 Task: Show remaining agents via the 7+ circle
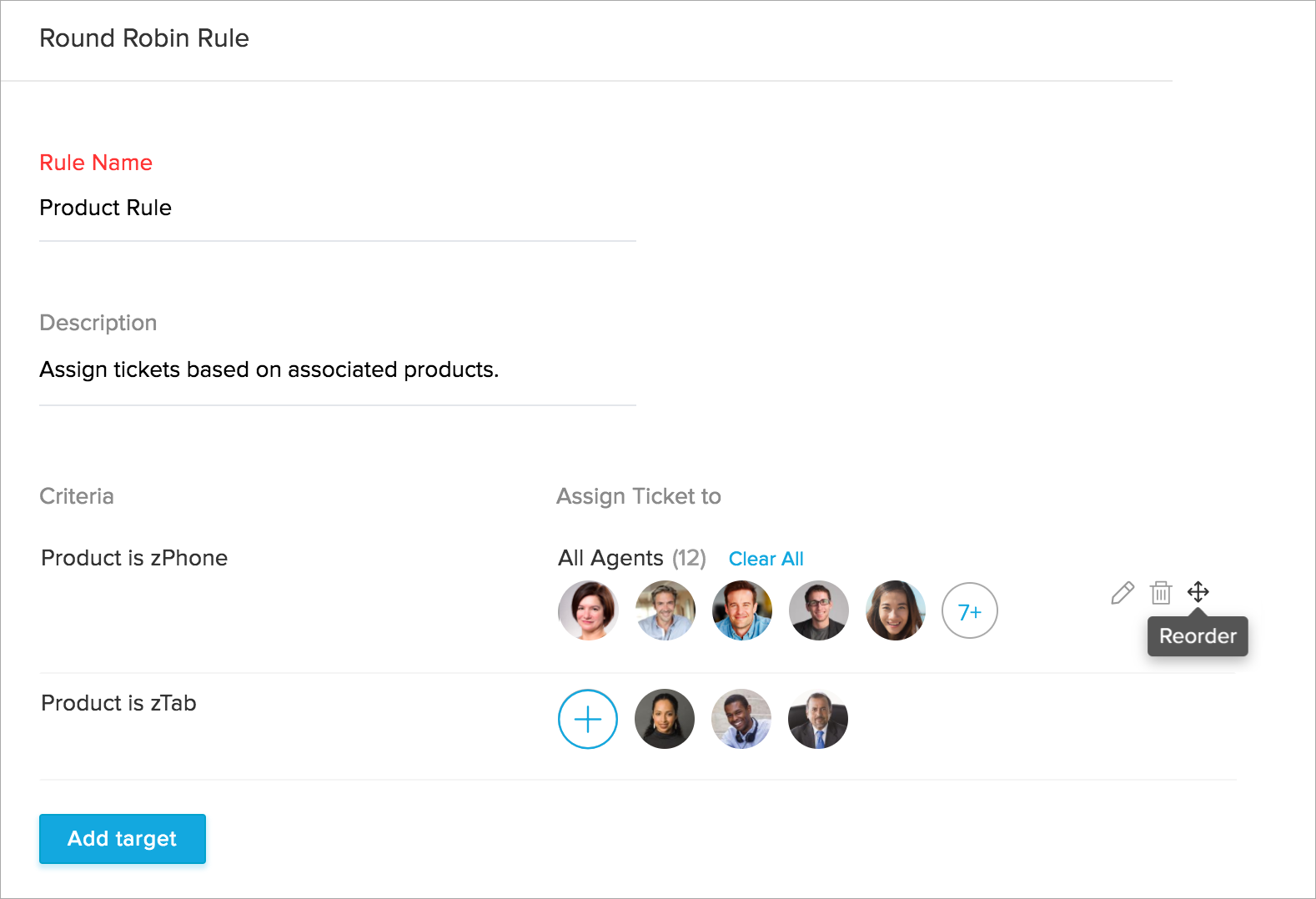pos(970,610)
